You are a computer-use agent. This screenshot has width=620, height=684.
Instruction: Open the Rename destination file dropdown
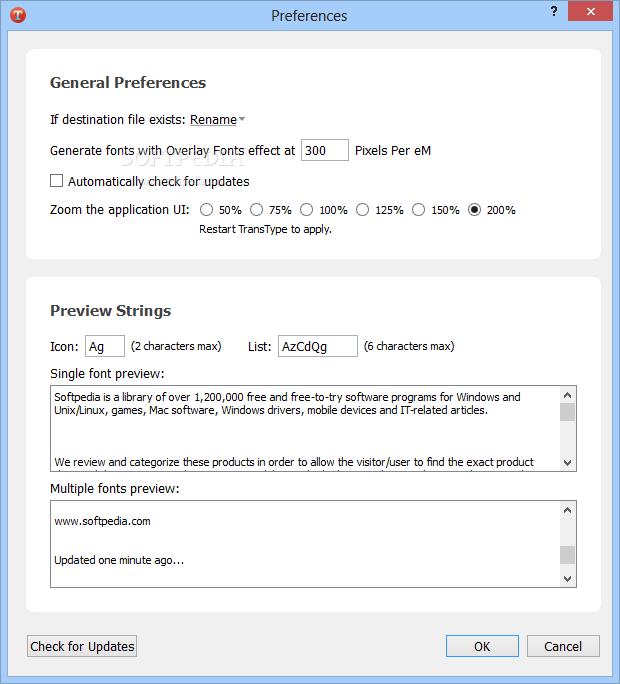(x=217, y=120)
